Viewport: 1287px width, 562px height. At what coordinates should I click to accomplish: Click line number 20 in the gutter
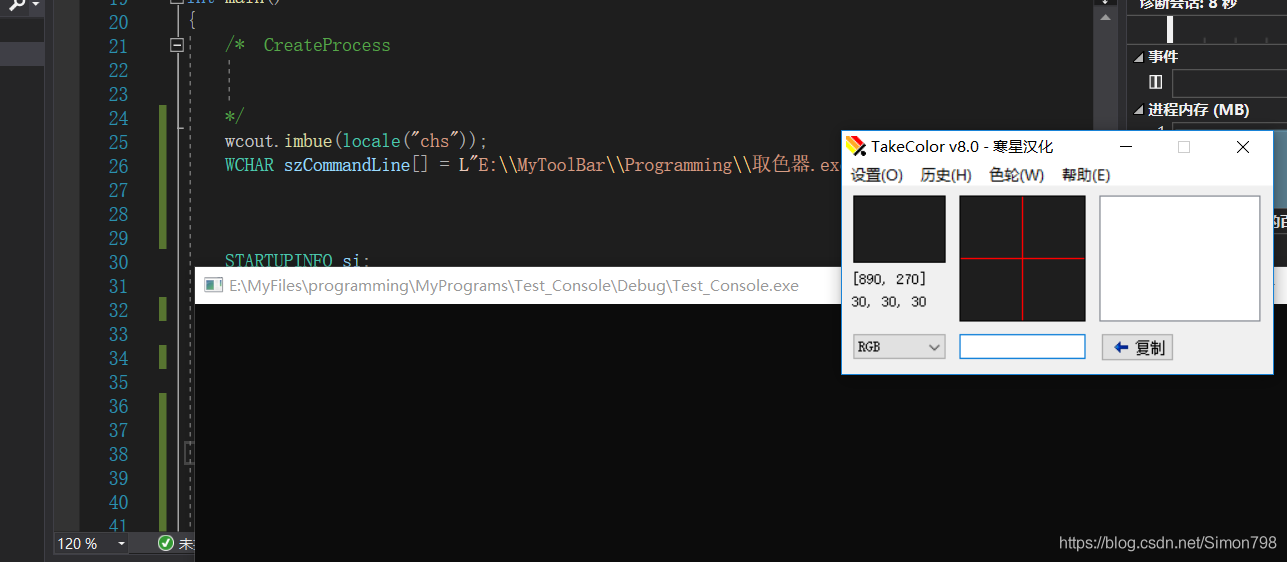click(118, 22)
